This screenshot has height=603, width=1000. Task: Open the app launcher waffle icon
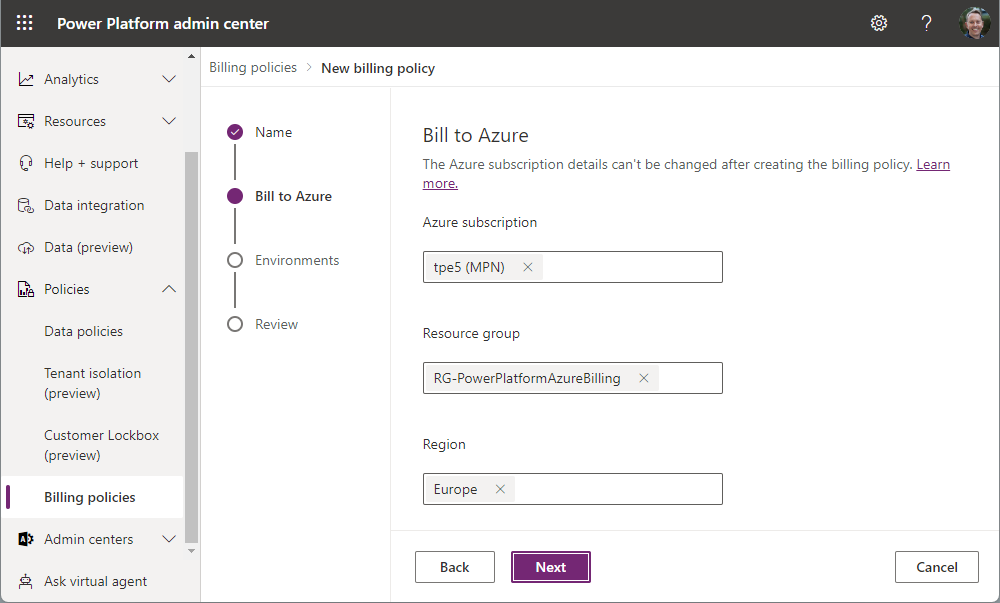(25, 23)
